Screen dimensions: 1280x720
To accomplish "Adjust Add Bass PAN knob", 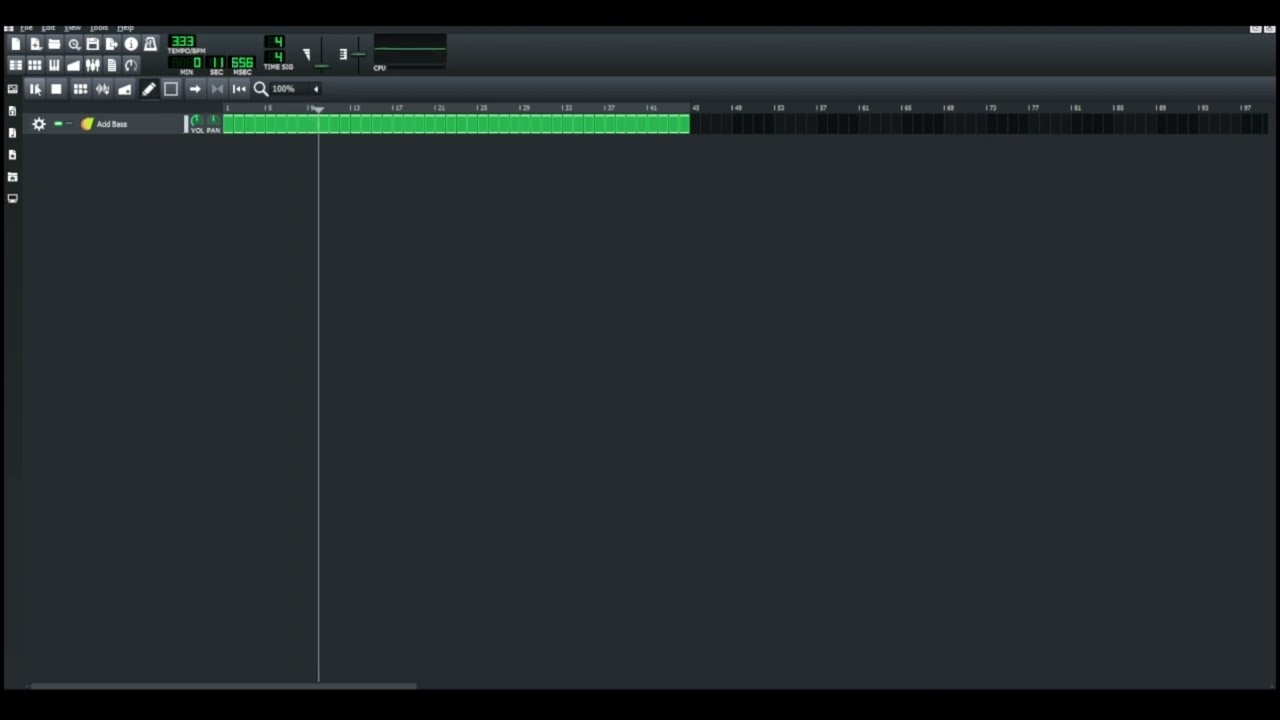I will pyautogui.click(x=213, y=121).
